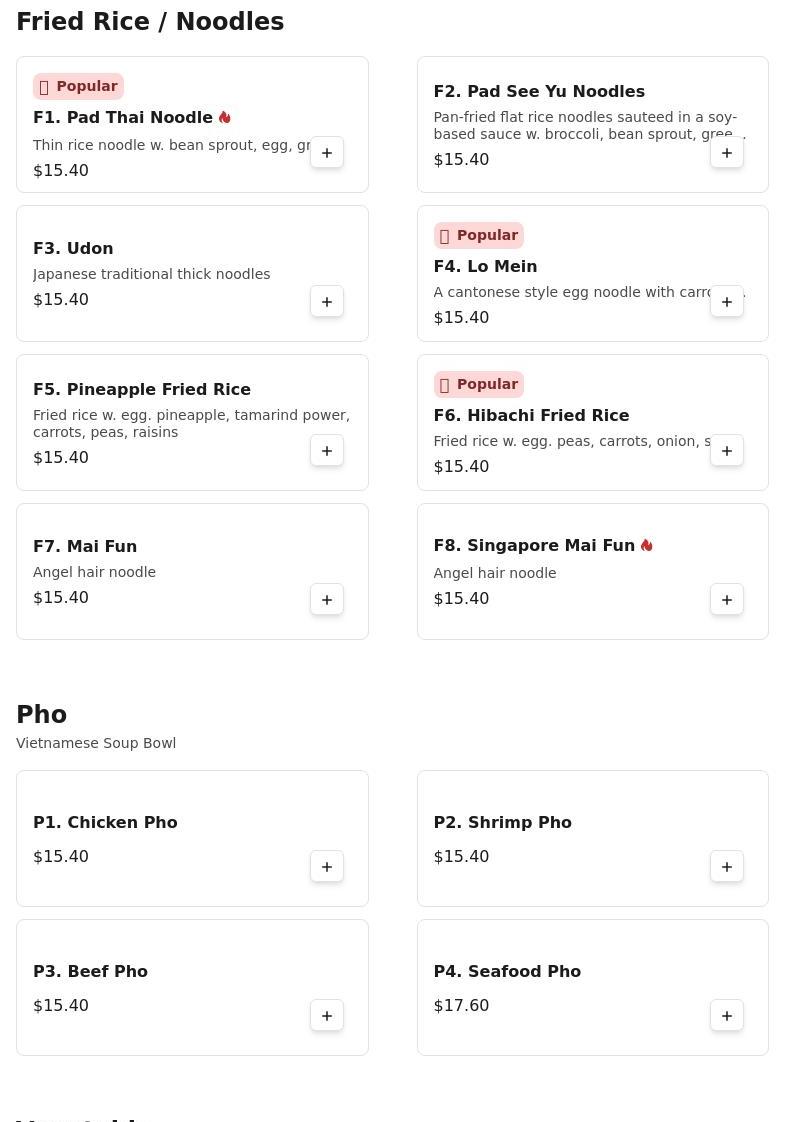Add F6 Hibachi Fried Rice to order
This screenshot has width=785, height=1122.
click(727, 451)
